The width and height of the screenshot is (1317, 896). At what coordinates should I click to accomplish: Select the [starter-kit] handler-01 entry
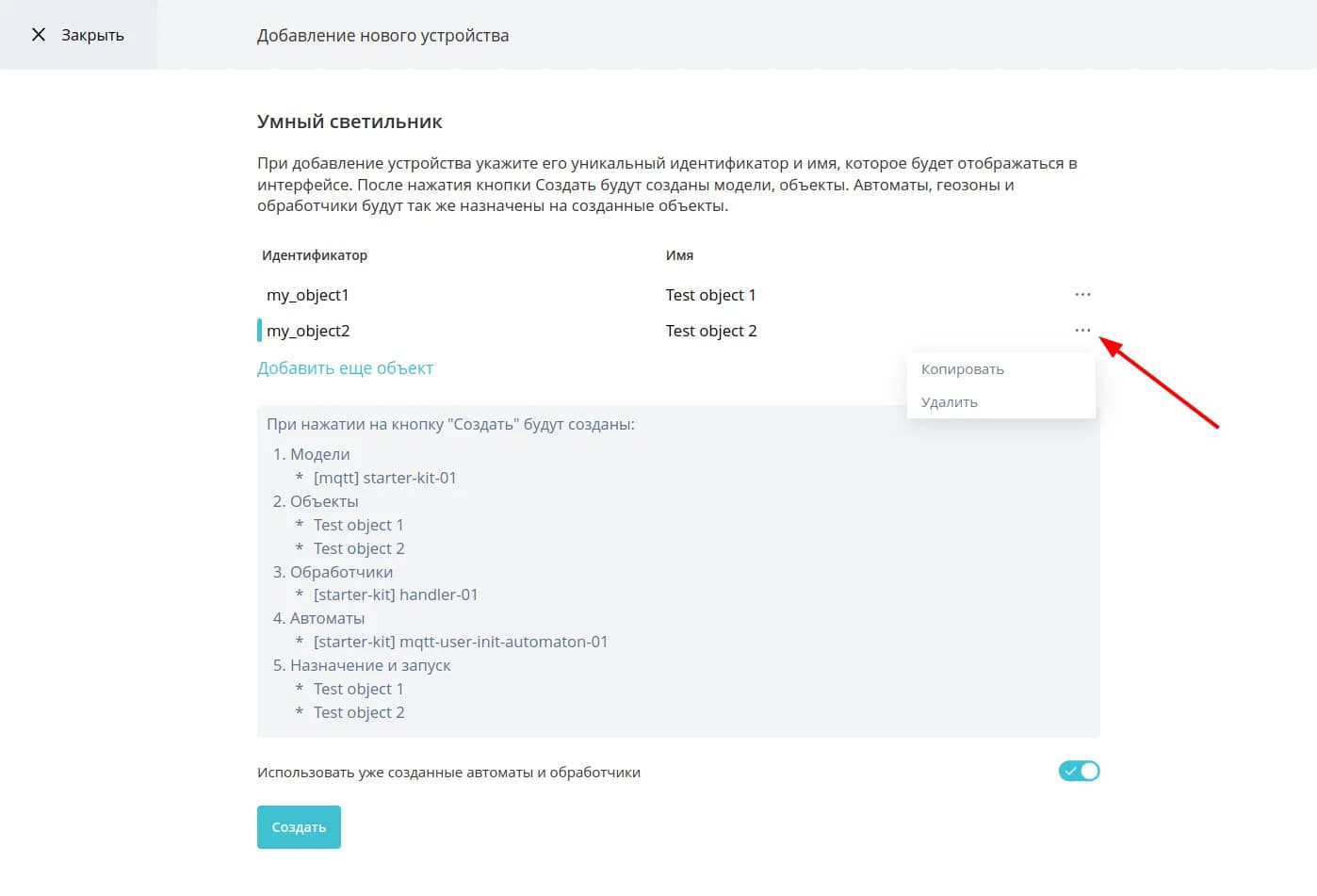pyautogui.click(x=396, y=595)
